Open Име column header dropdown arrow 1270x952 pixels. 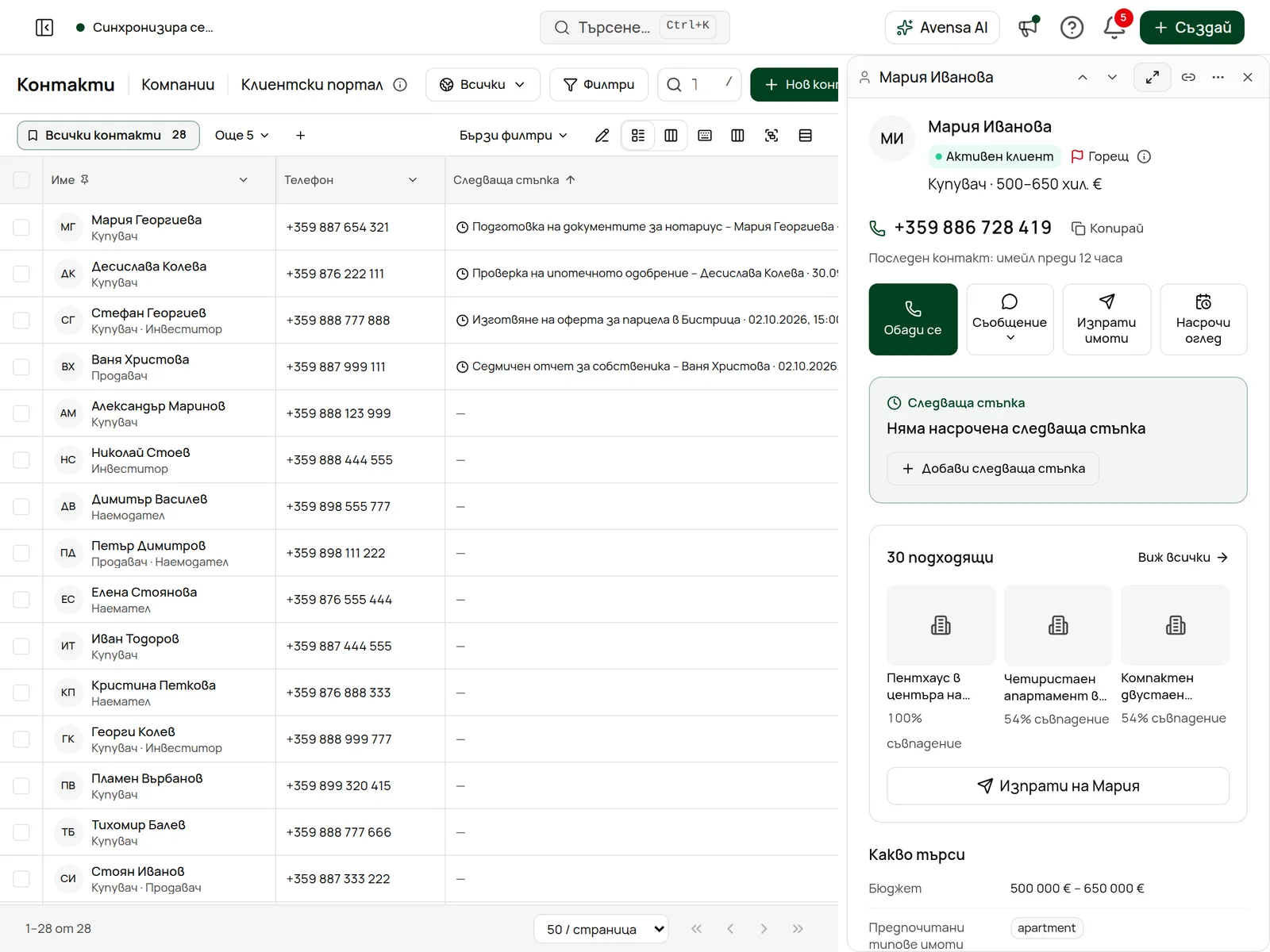point(244,180)
